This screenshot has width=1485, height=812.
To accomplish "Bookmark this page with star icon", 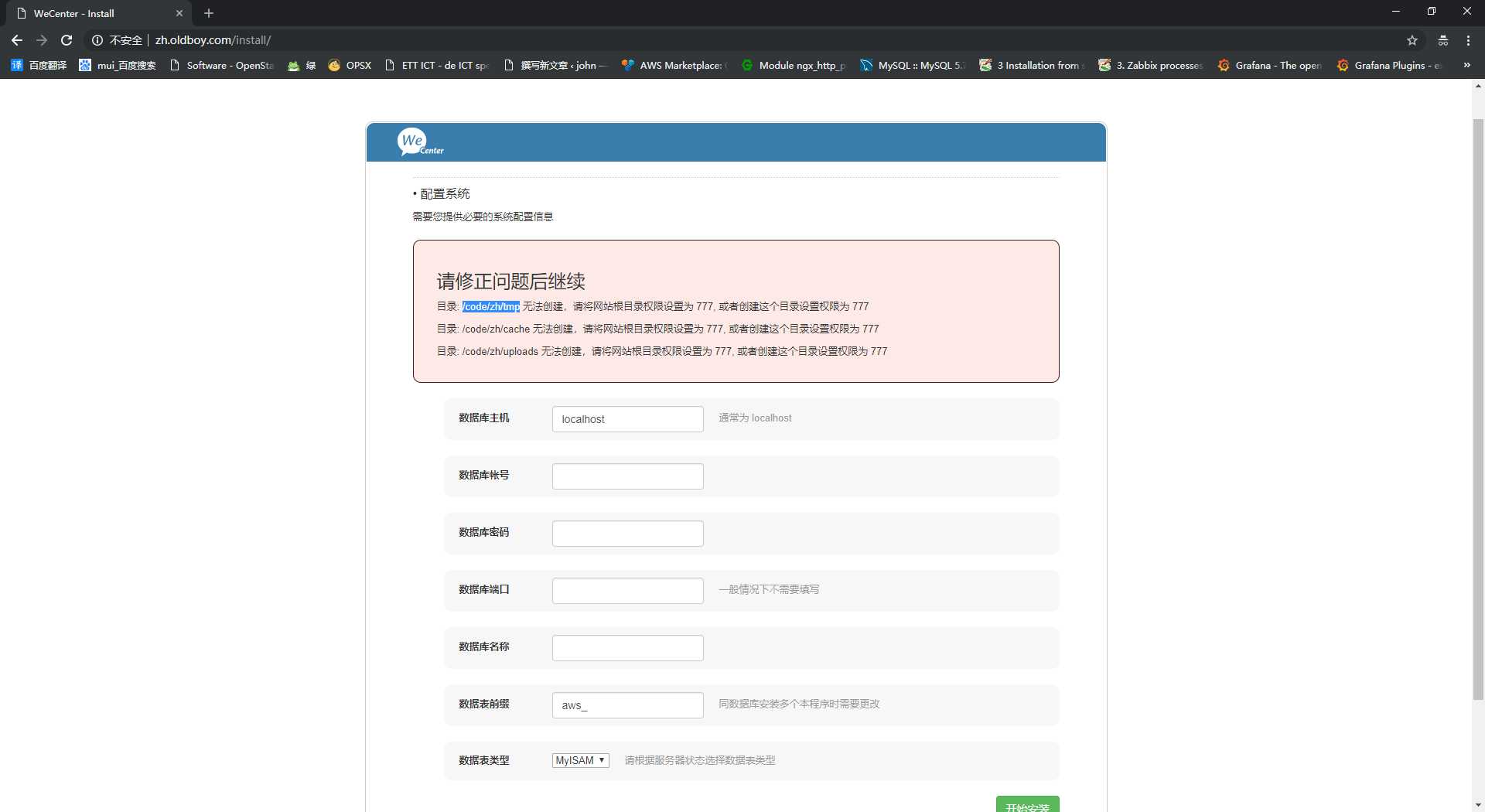I will pos(1412,40).
